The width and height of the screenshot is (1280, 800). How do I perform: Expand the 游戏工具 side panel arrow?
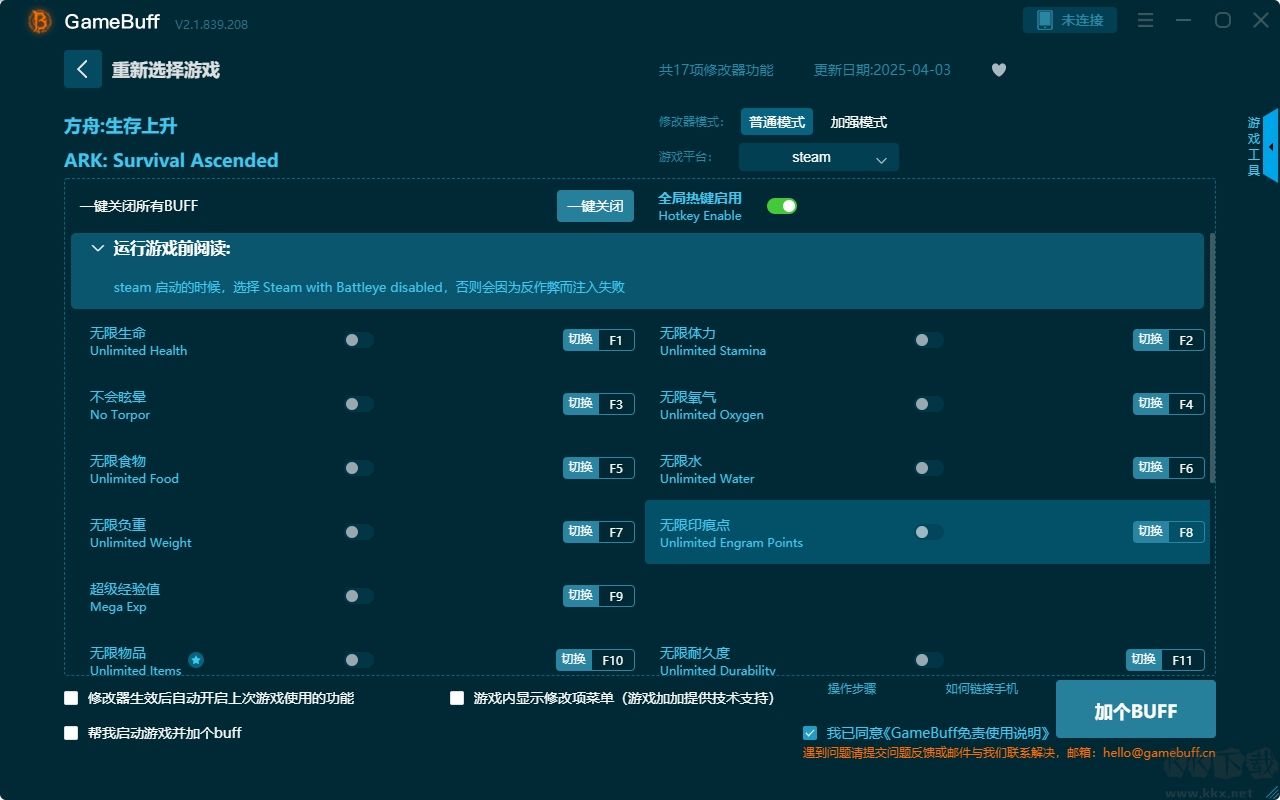[x=1270, y=146]
